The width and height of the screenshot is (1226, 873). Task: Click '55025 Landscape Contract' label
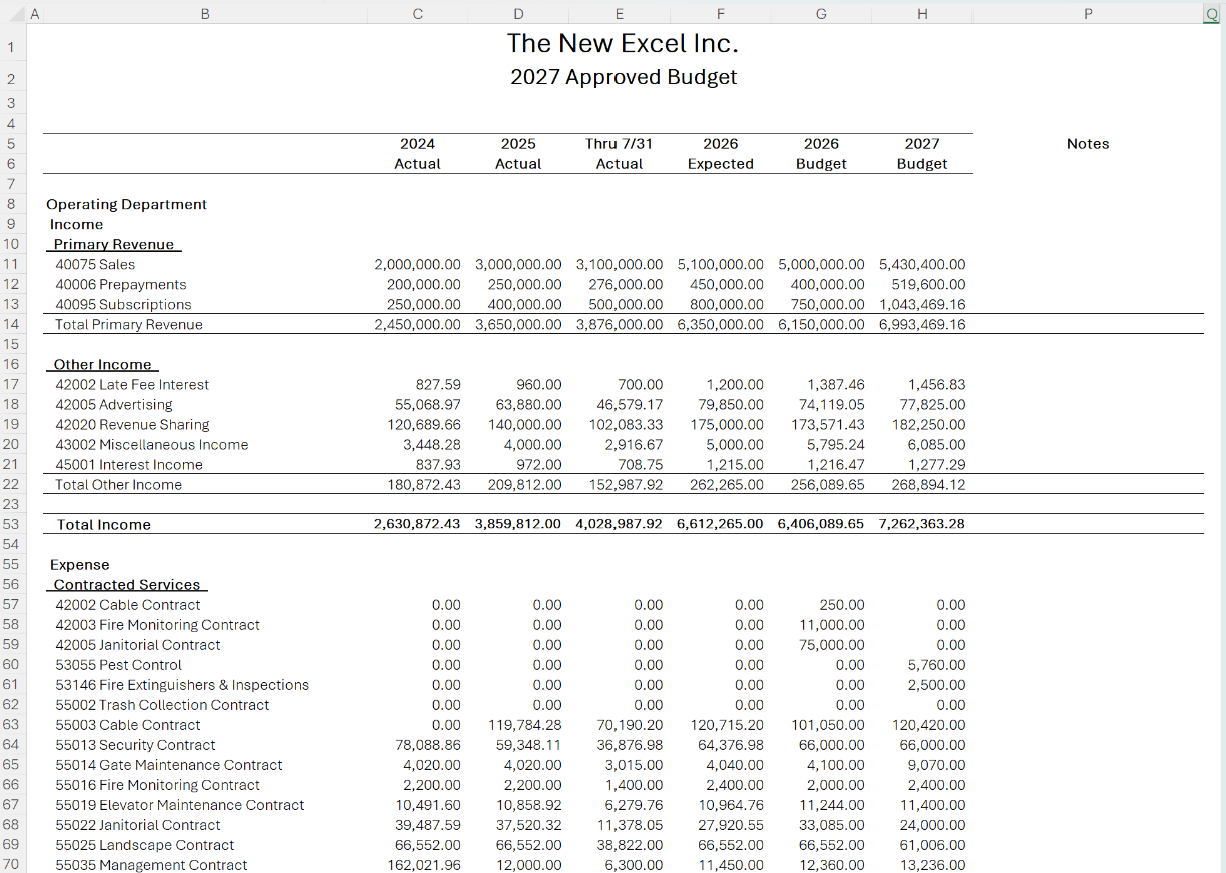click(x=145, y=844)
